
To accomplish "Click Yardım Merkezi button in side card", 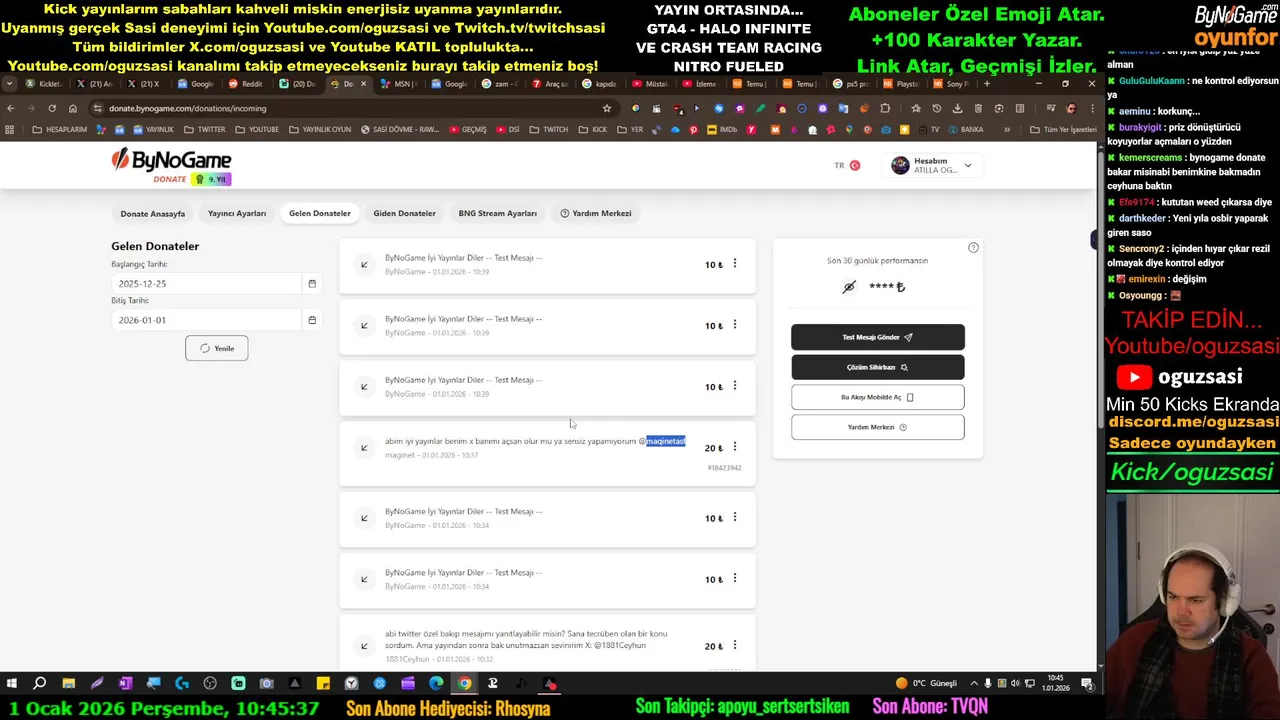I will (x=878, y=427).
